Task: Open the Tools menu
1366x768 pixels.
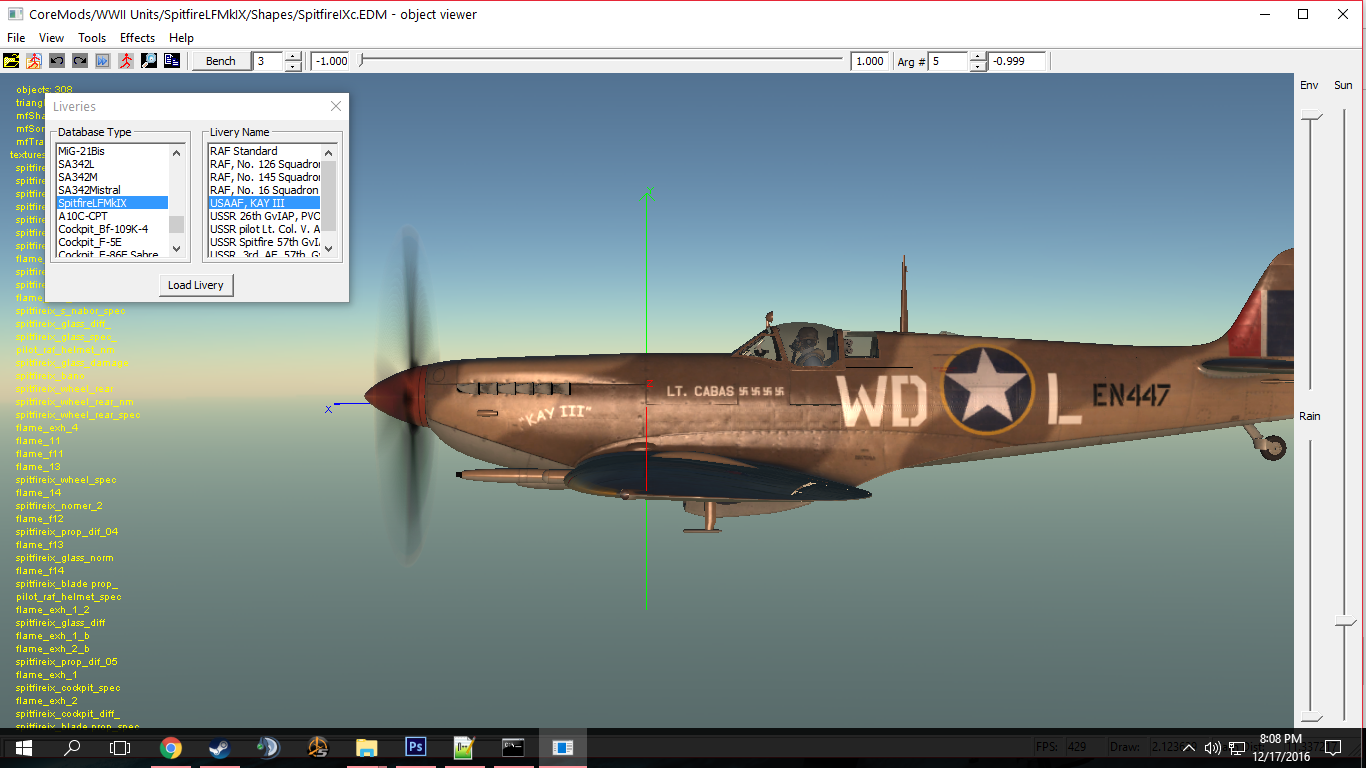Action: point(92,38)
